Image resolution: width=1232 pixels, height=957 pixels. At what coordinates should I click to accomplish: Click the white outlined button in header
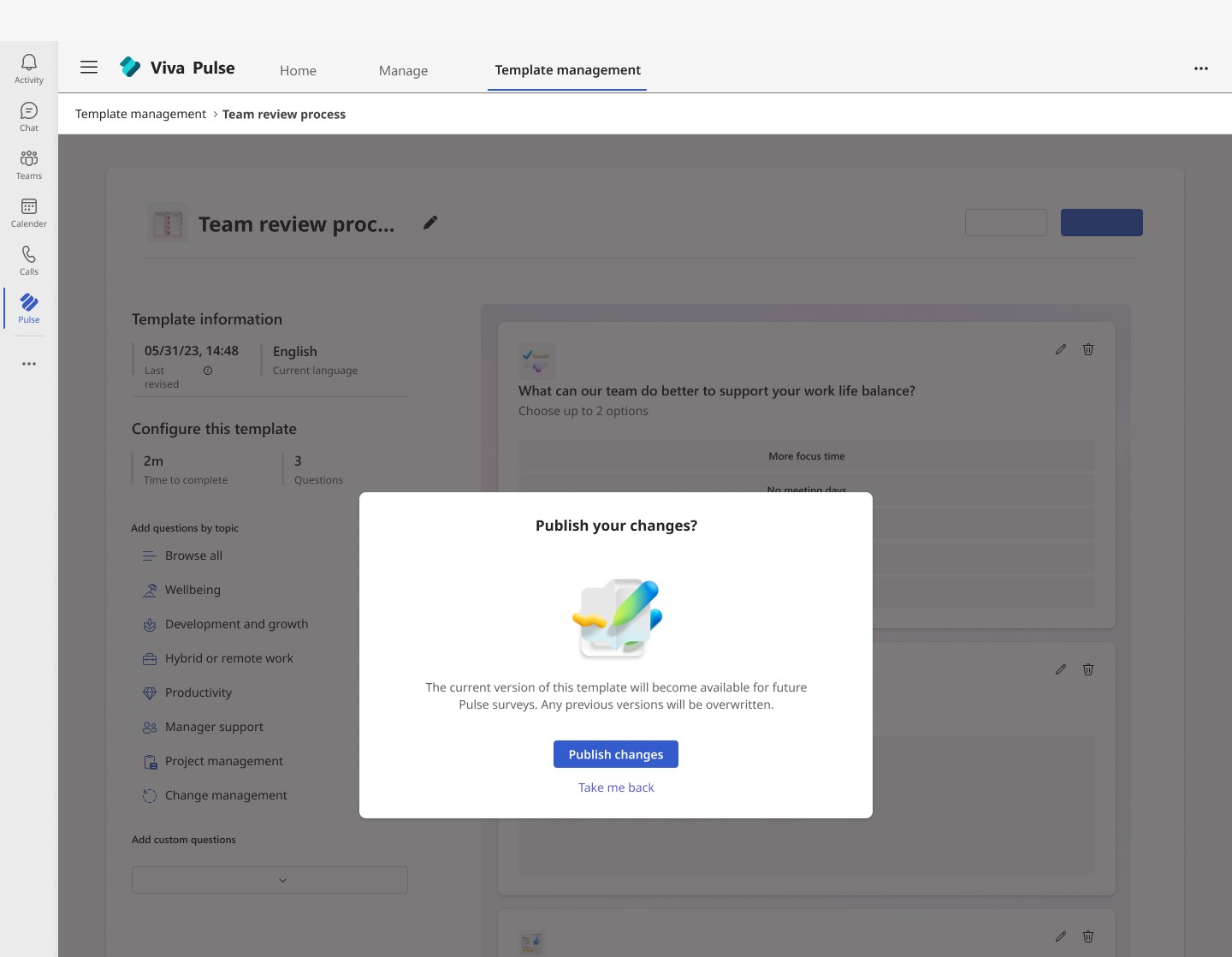click(1006, 223)
